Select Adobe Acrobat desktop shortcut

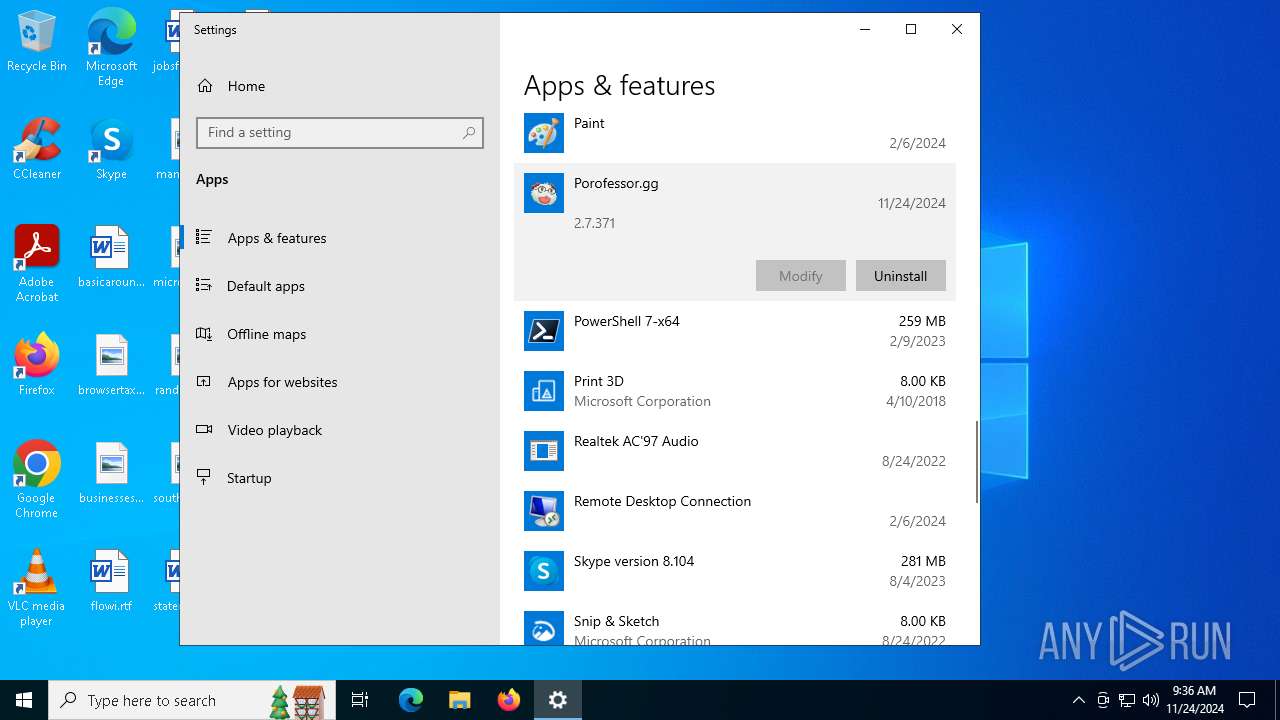coord(37,264)
